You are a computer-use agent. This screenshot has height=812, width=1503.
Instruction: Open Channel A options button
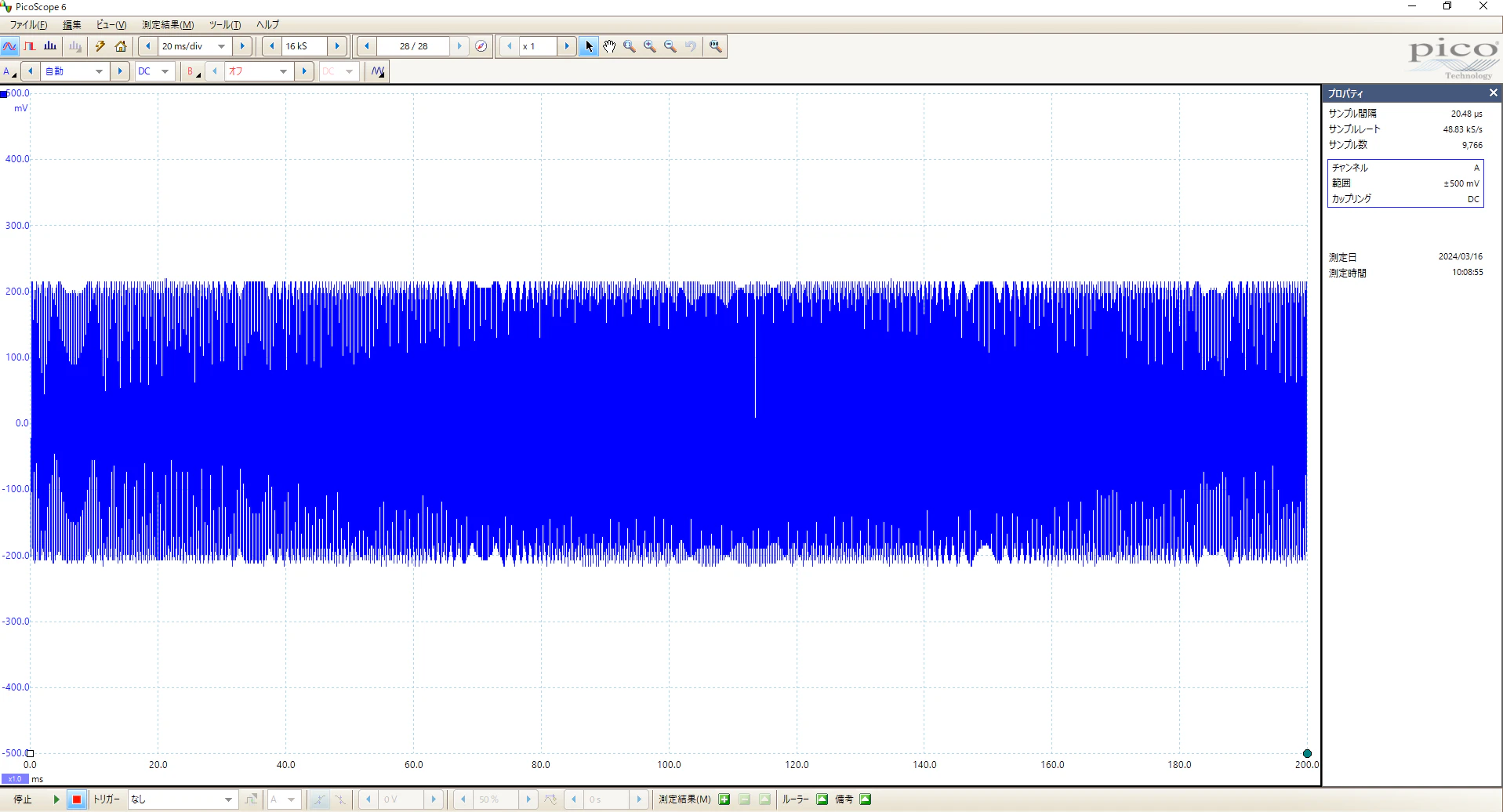(x=9, y=71)
